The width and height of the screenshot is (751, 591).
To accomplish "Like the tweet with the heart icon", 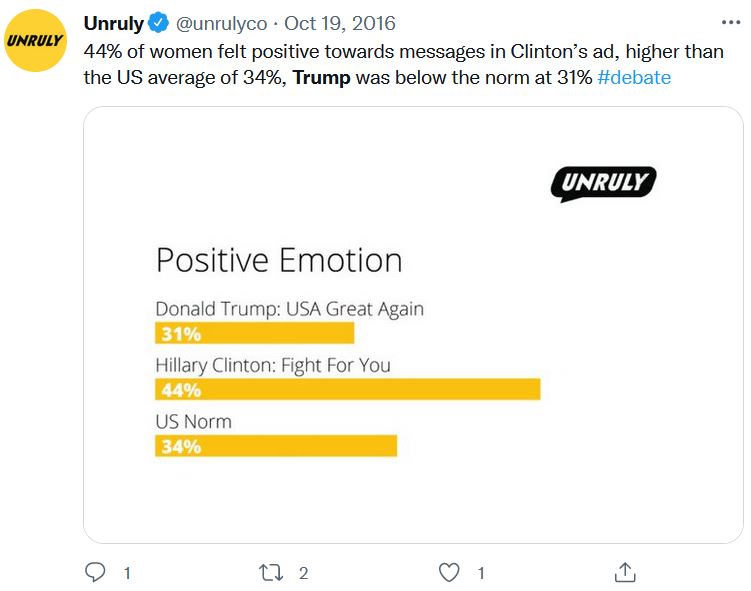I will pos(450,572).
